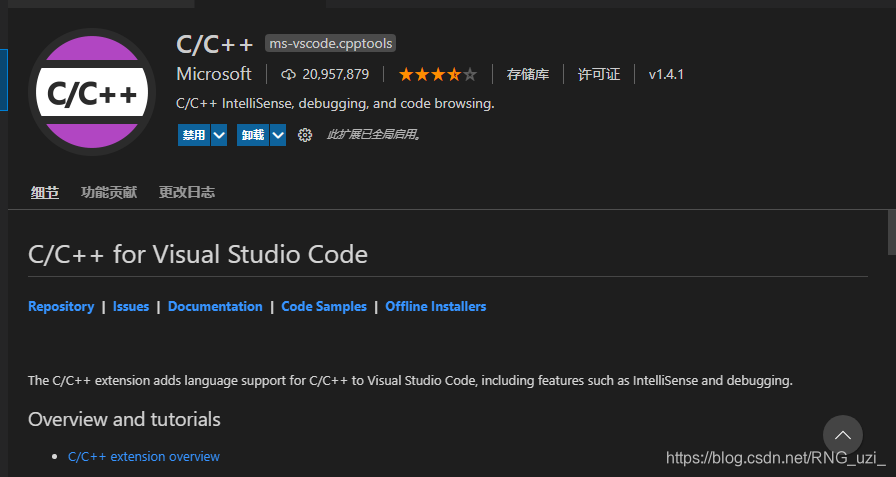The image size is (896, 477).
Task: Click the ms-vscode.cpptools identifier badge
Action: point(330,43)
